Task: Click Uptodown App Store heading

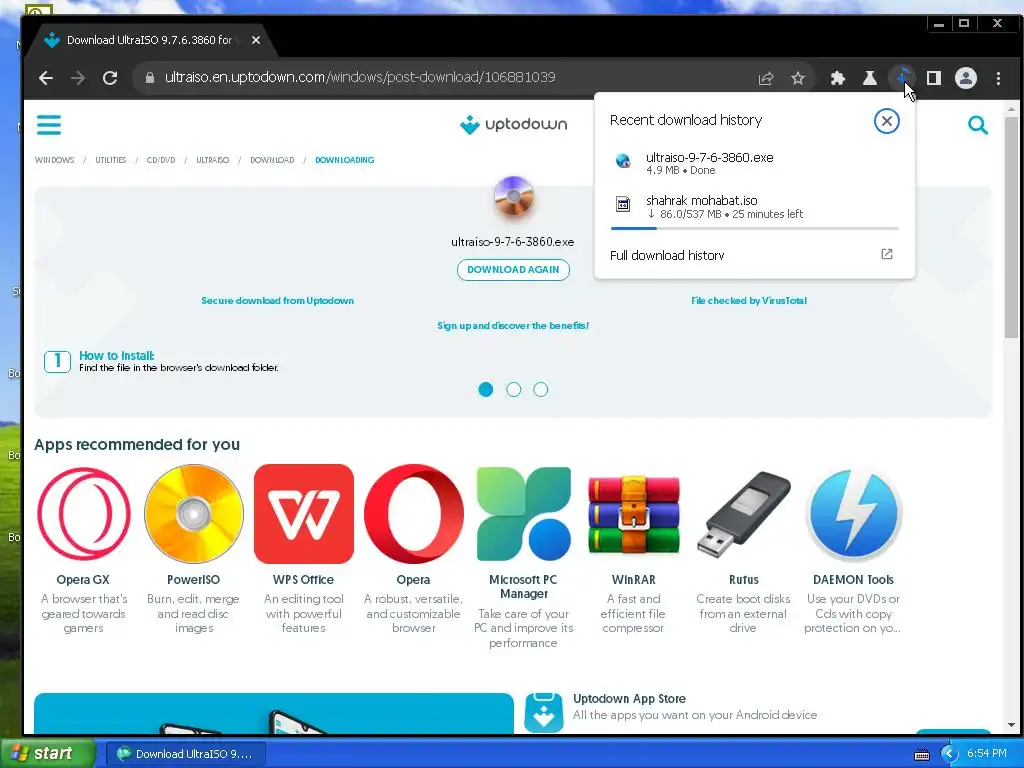Action: click(x=629, y=698)
